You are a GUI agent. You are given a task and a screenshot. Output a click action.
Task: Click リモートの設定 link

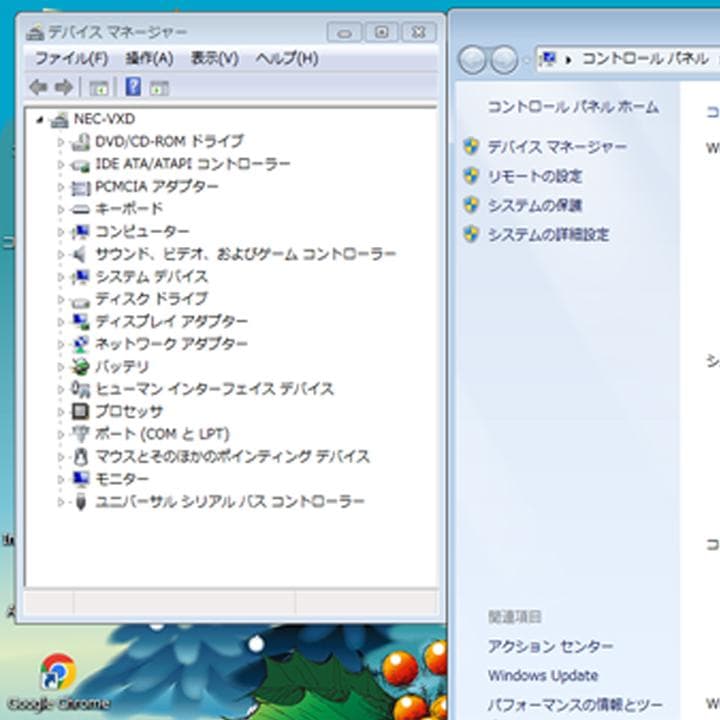click(534, 176)
